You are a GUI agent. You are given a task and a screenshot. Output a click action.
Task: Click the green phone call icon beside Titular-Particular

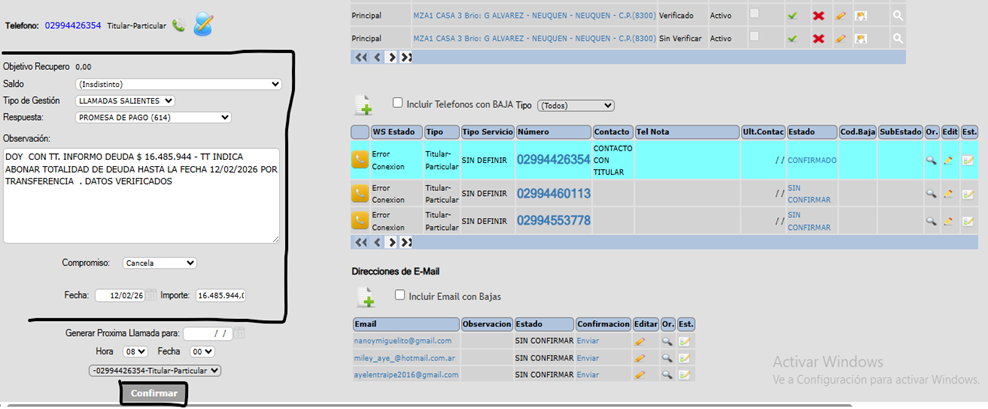pyautogui.click(x=178, y=25)
